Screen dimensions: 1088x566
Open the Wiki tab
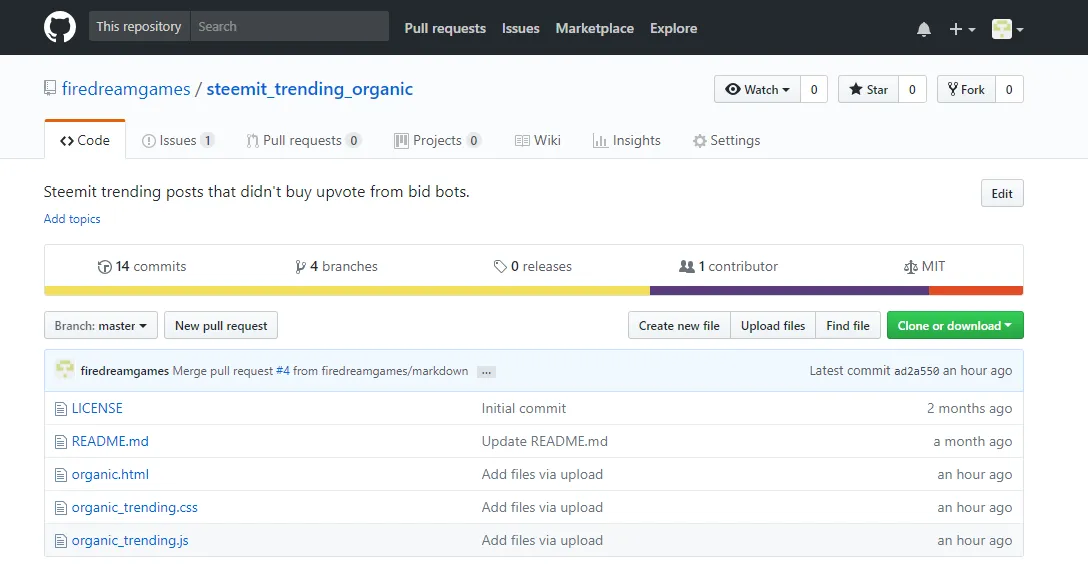coord(538,140)
